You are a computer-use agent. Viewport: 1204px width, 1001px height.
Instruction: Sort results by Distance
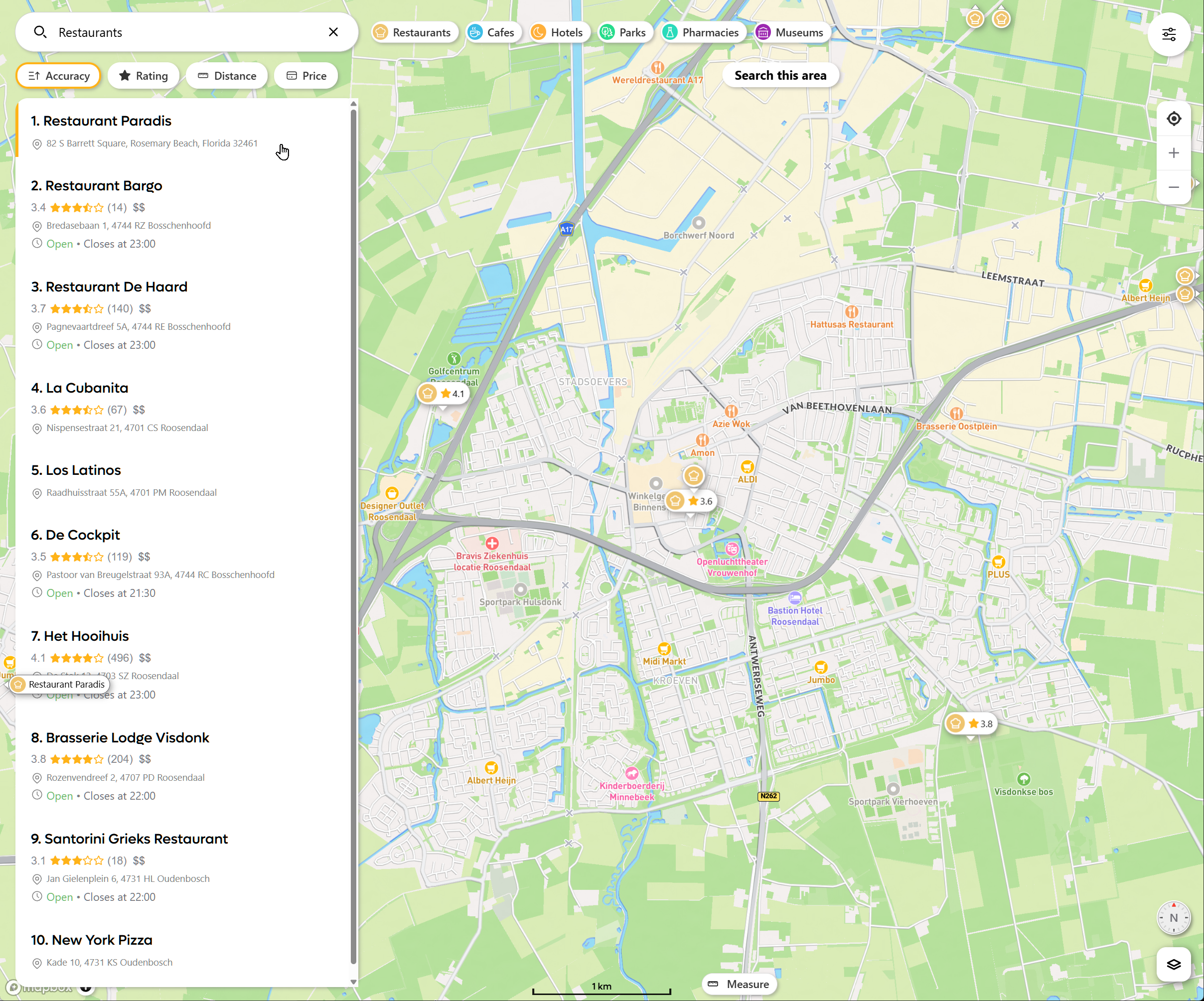pyautogui.click(x=226, y=76)
